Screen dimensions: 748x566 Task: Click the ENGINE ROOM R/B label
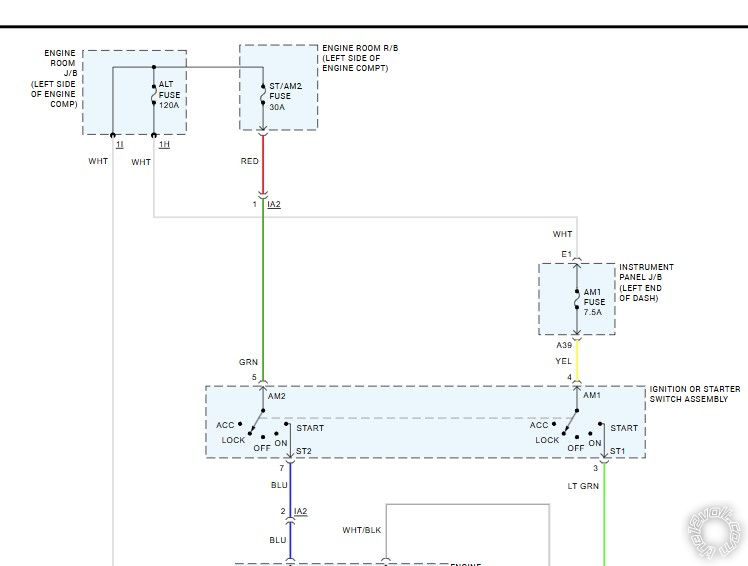(x=360, y=58)
